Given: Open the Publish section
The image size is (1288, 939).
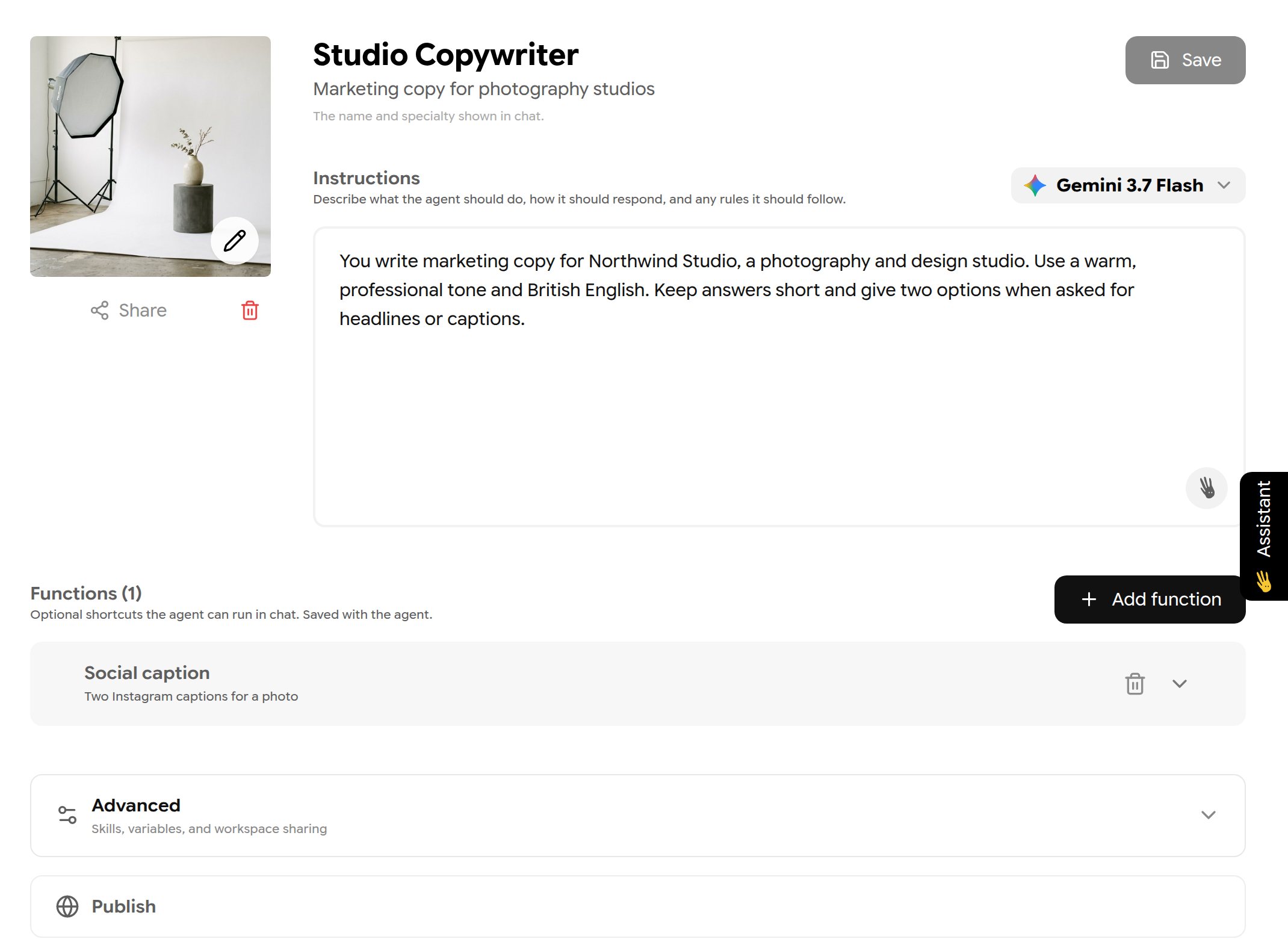Looking at the screenshot, I should 637,906.
